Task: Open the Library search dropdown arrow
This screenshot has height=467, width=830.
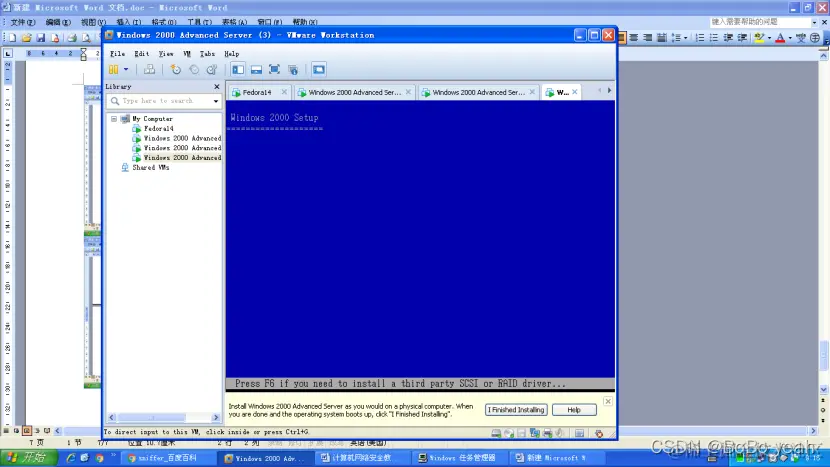Action: 216,101
